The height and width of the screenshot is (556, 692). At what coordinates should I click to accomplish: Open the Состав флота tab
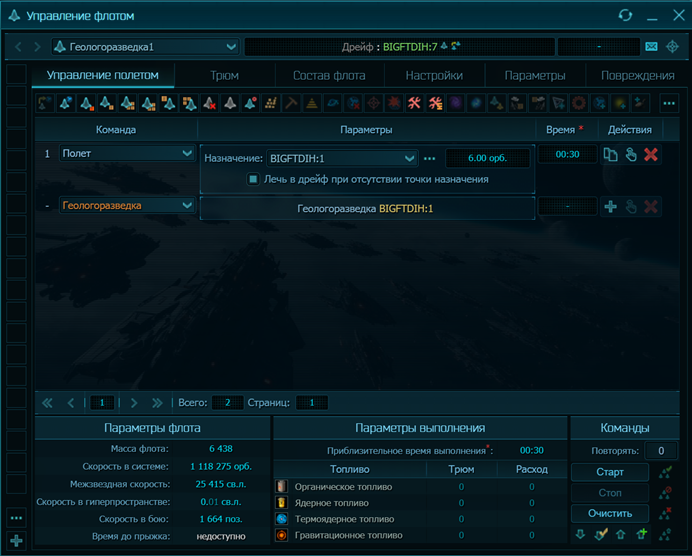[x=328, y=76]
